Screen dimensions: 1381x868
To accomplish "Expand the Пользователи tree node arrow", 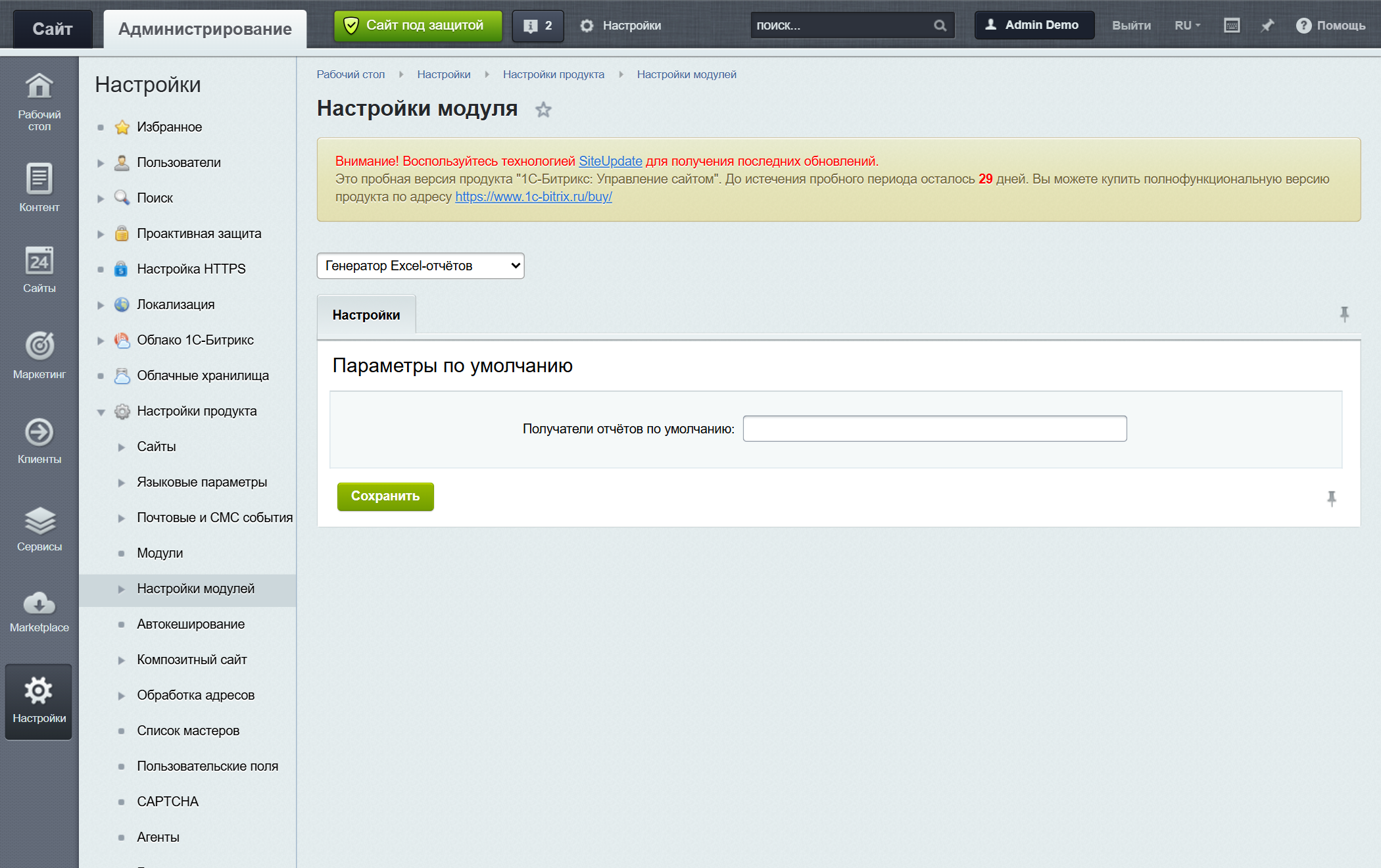I will pyautogui.click(x=101, y=163).
